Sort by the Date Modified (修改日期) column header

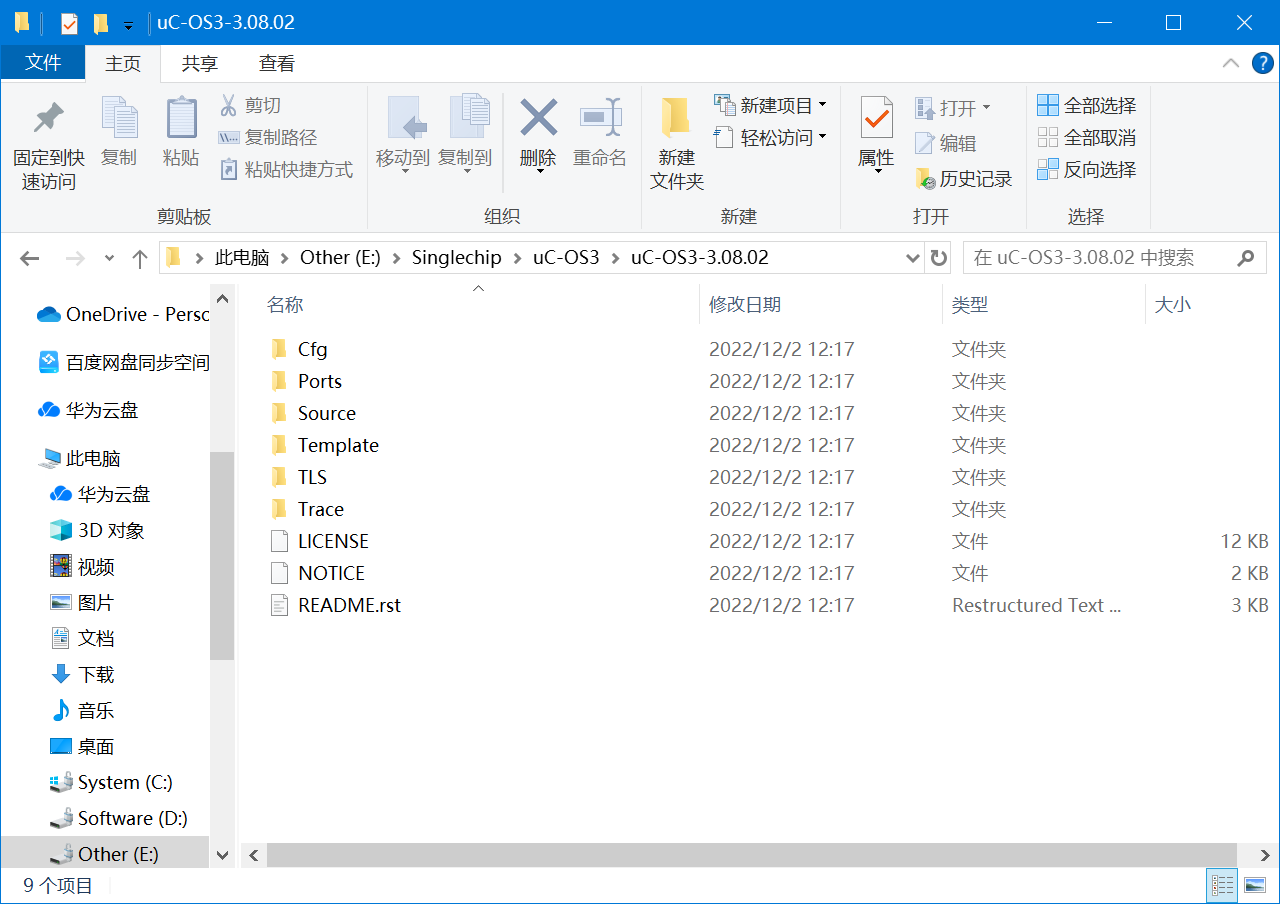click(x=820, y=305)
